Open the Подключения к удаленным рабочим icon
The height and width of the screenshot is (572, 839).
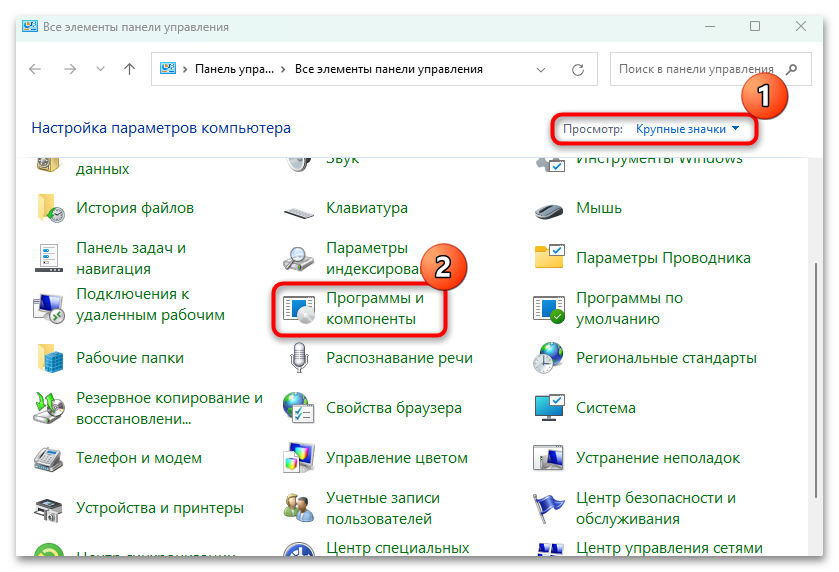coord(49,308)
